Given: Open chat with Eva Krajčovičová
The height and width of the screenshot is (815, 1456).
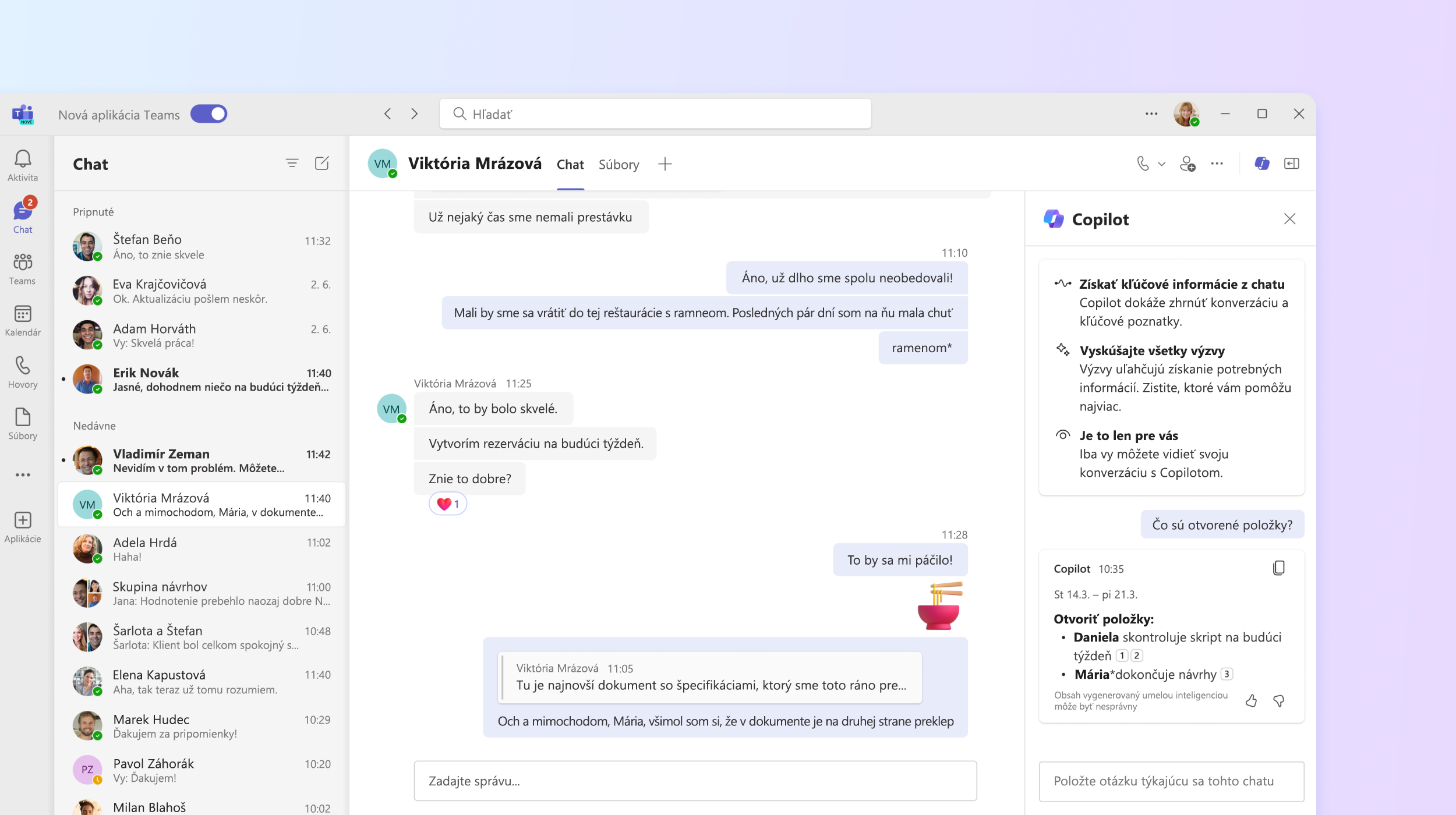Looking at the screenshot, I should (202, 291).
